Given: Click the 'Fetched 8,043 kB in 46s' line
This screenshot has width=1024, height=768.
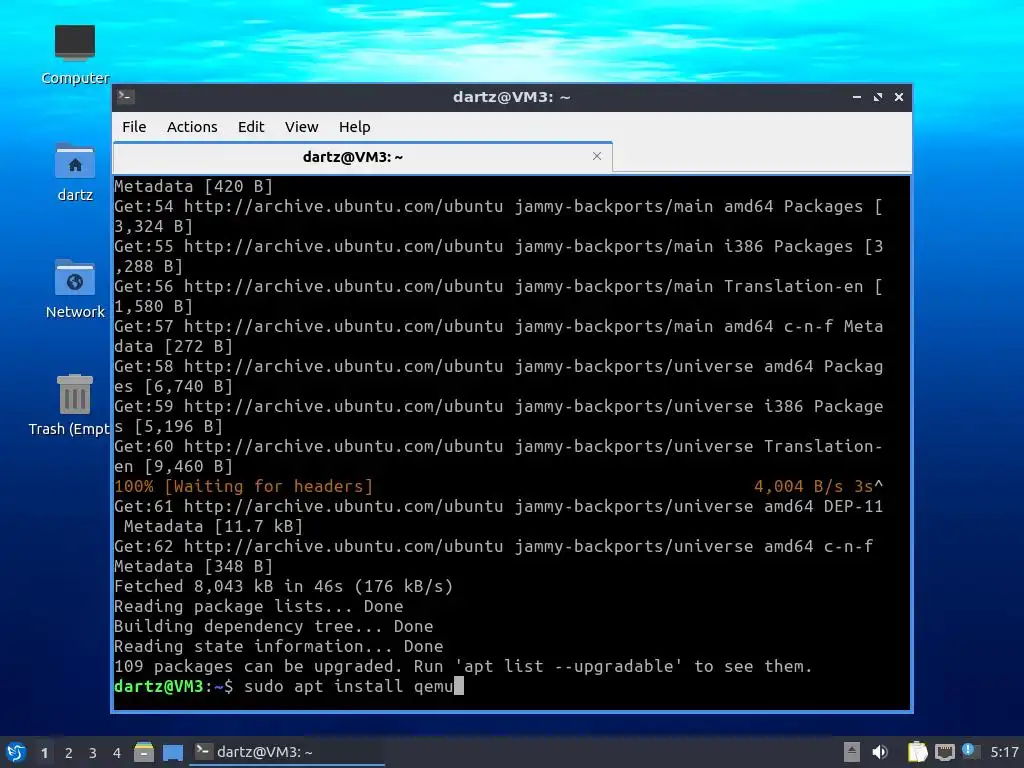Looking at the screenshot, I should [x=283, y=586].
